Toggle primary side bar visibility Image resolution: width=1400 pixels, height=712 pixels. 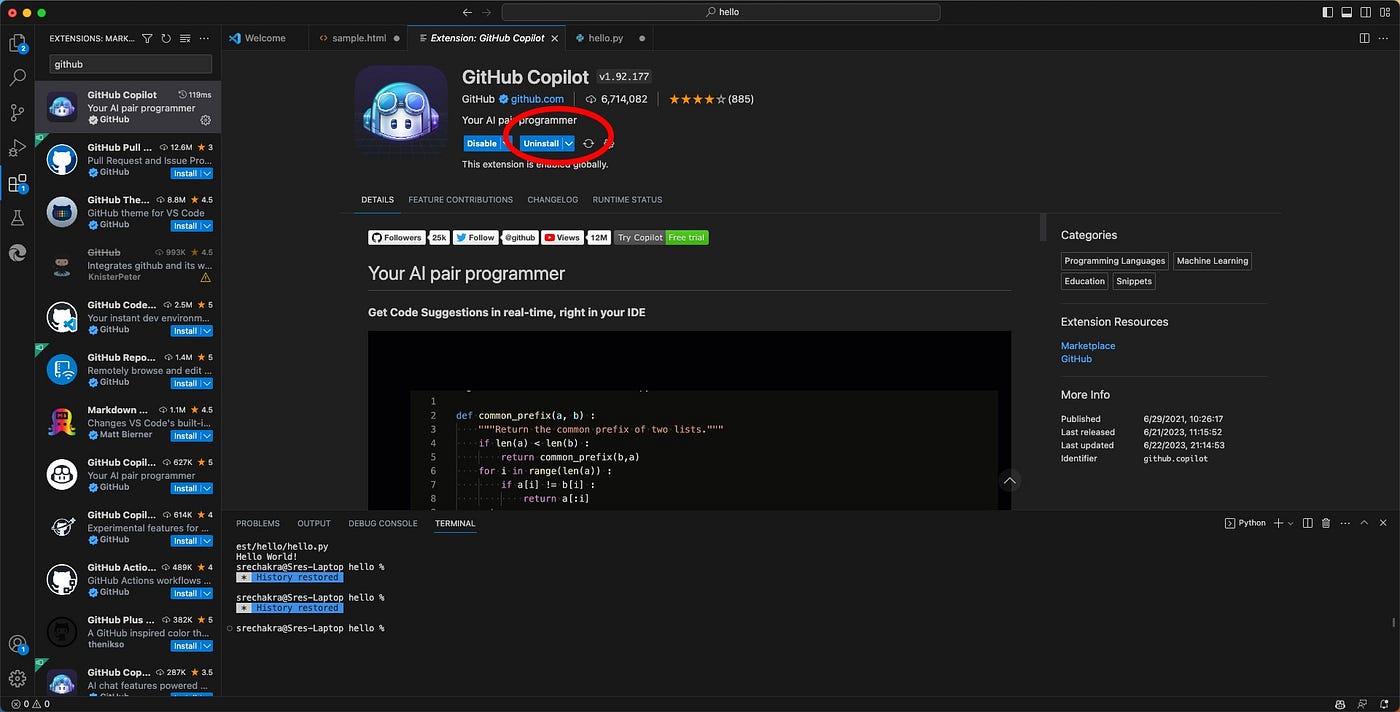click(1327, 12)
